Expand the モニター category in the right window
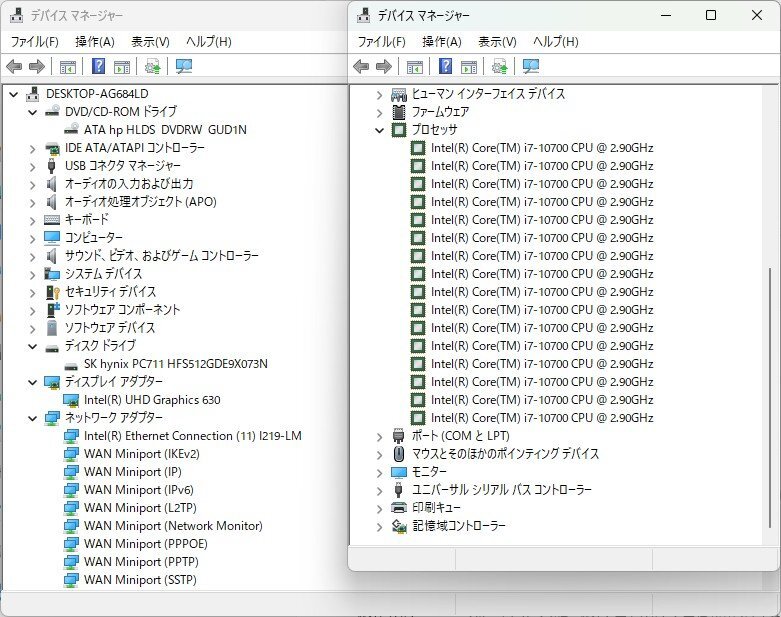The image size is (781, 617). (380, 472)
